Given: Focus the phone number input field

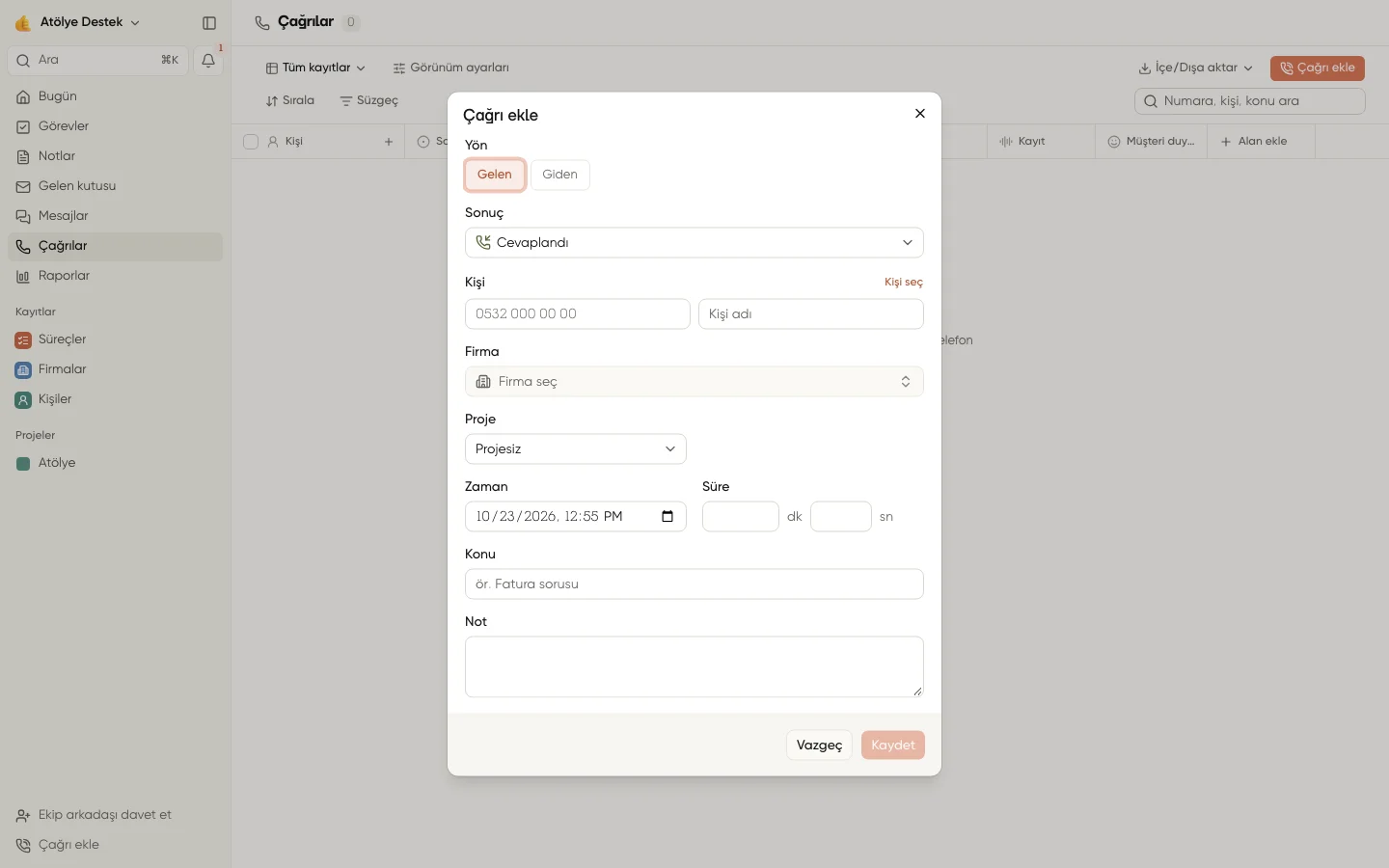Looking at the screenshot, I should [578, 314].
